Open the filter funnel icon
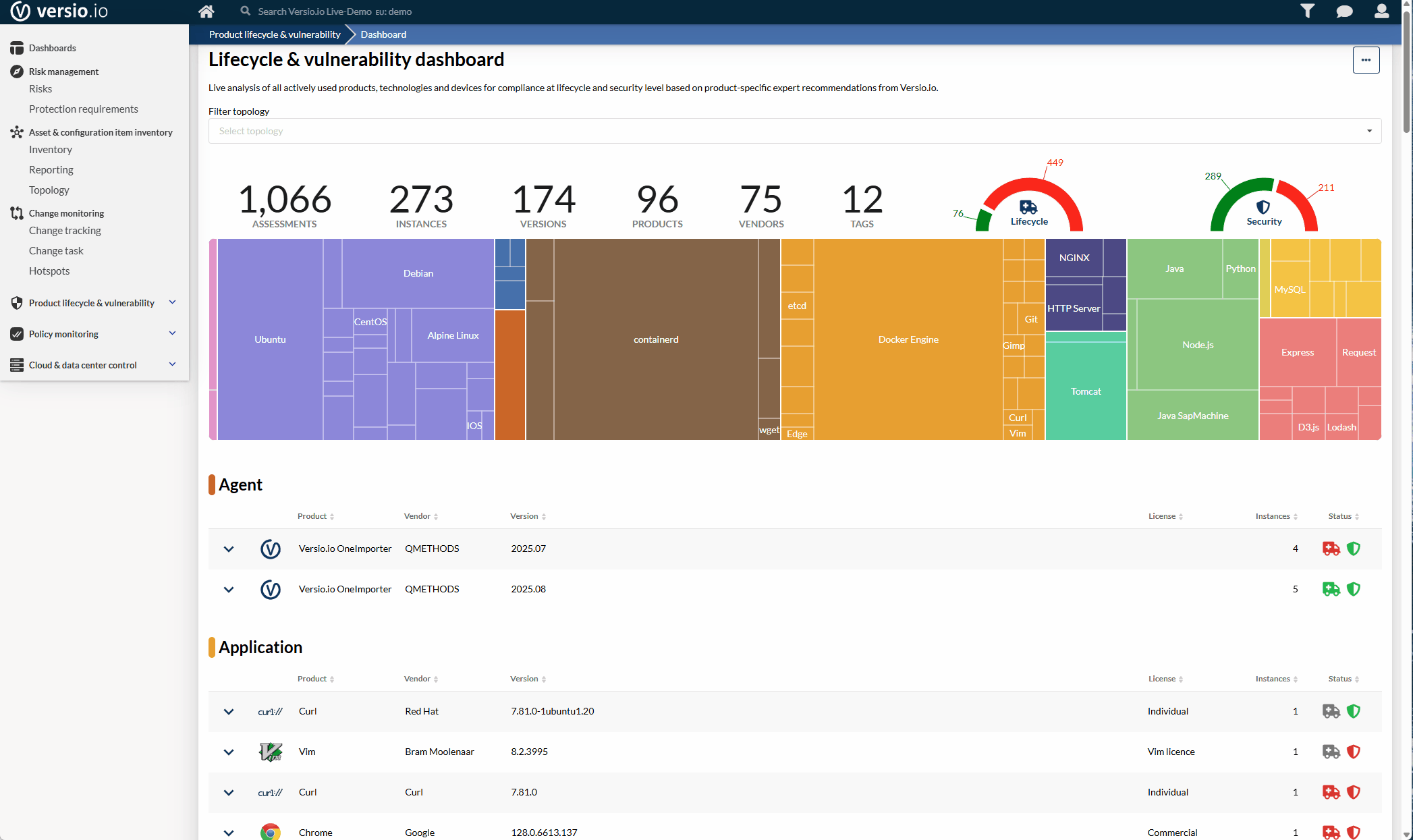 click(1307, 11)
